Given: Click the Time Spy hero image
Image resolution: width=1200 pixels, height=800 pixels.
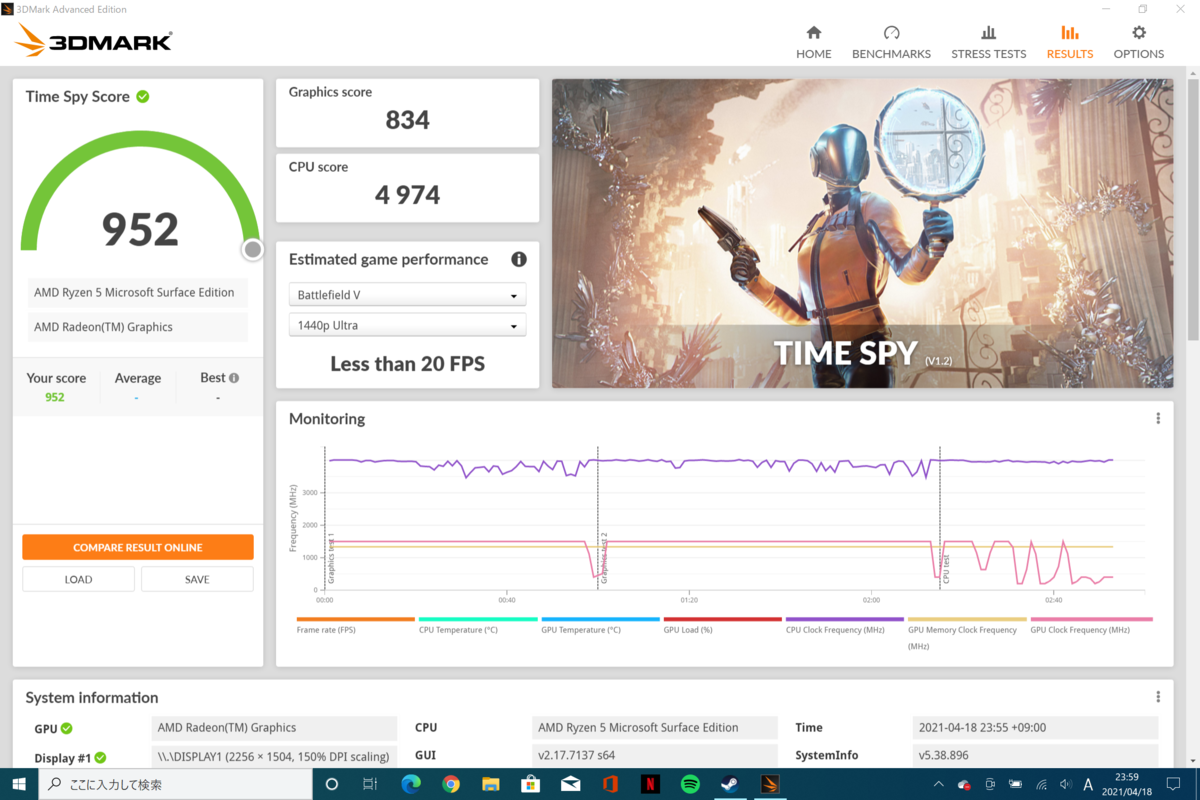Looking at the screenshot, I should pos(863,234).
